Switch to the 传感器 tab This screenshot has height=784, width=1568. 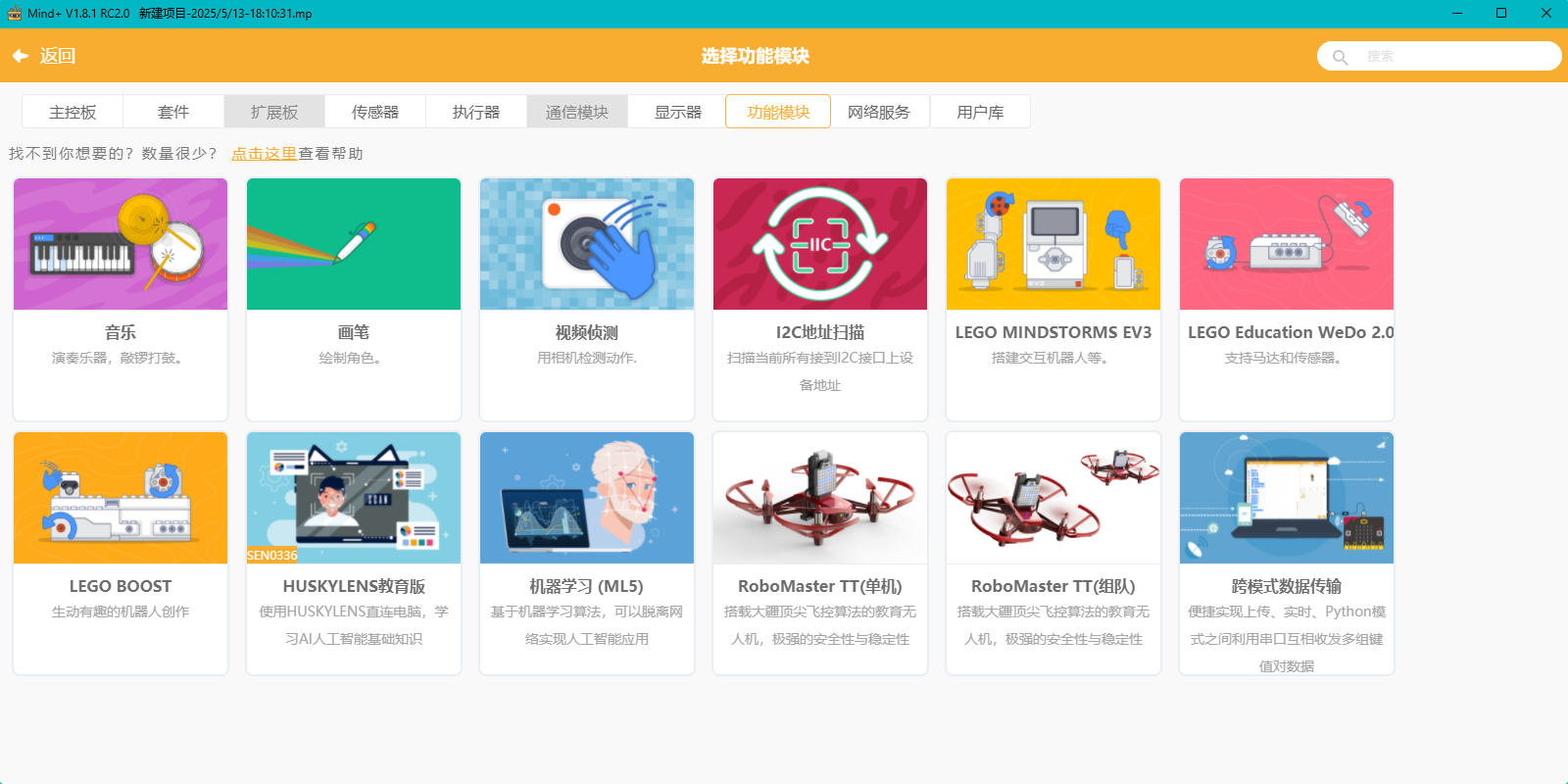click(x=375, y=112)
